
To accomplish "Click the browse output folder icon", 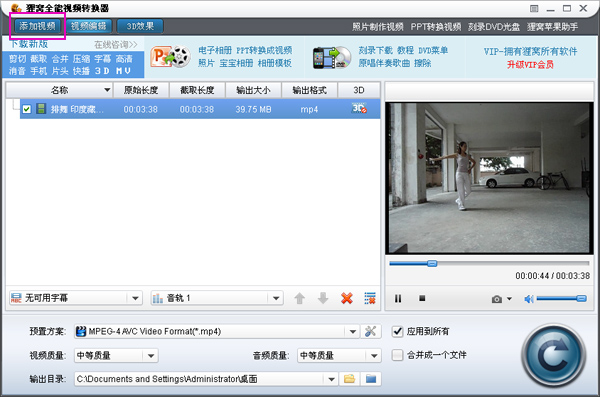I will 349,379.
